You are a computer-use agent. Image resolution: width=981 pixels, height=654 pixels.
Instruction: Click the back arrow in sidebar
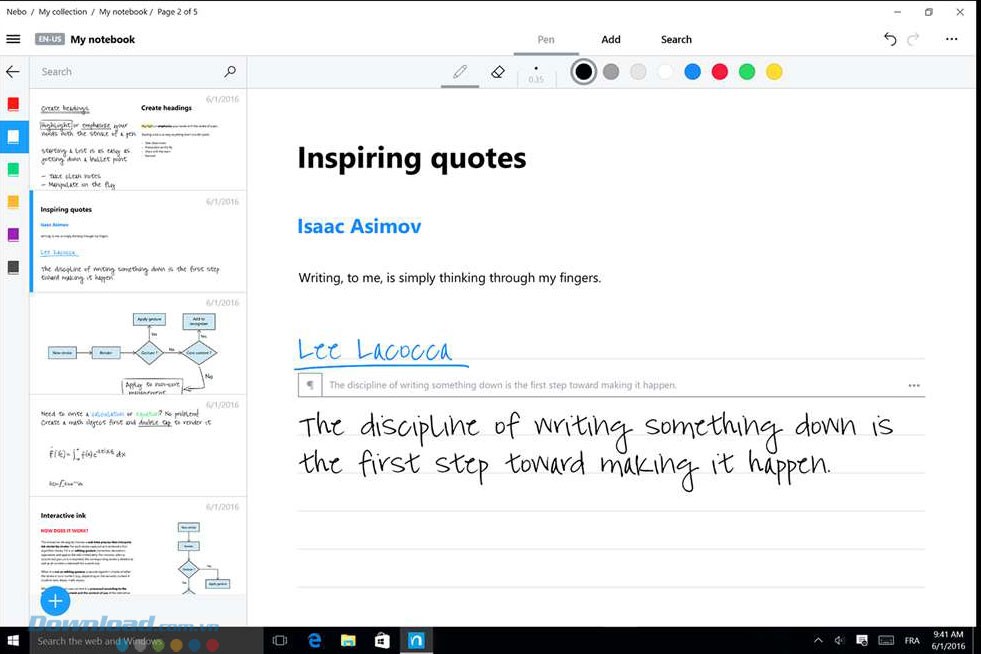13,72
